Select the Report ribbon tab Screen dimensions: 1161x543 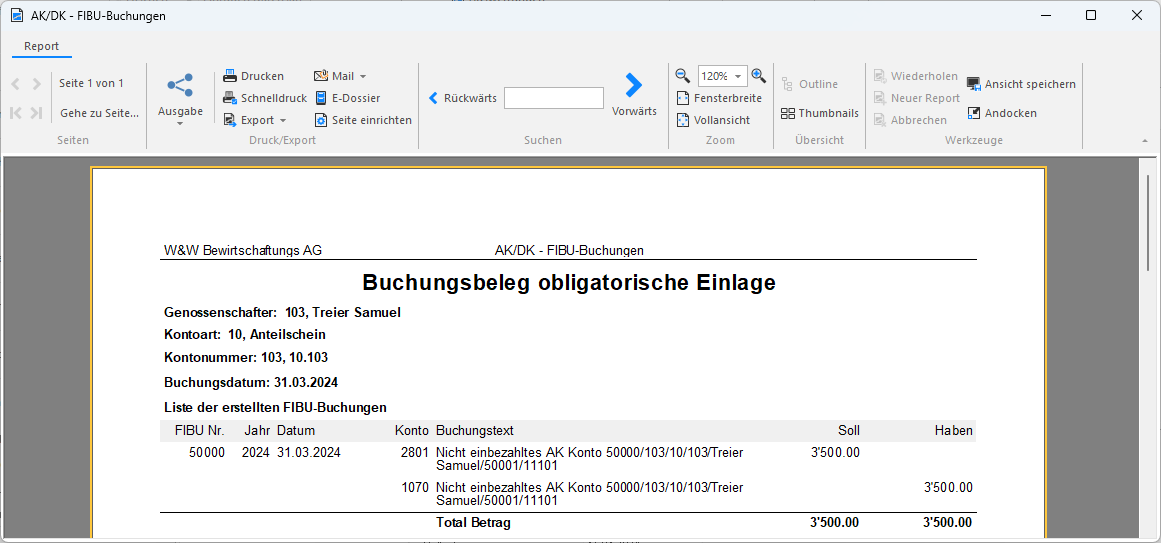tap(41, 46)
